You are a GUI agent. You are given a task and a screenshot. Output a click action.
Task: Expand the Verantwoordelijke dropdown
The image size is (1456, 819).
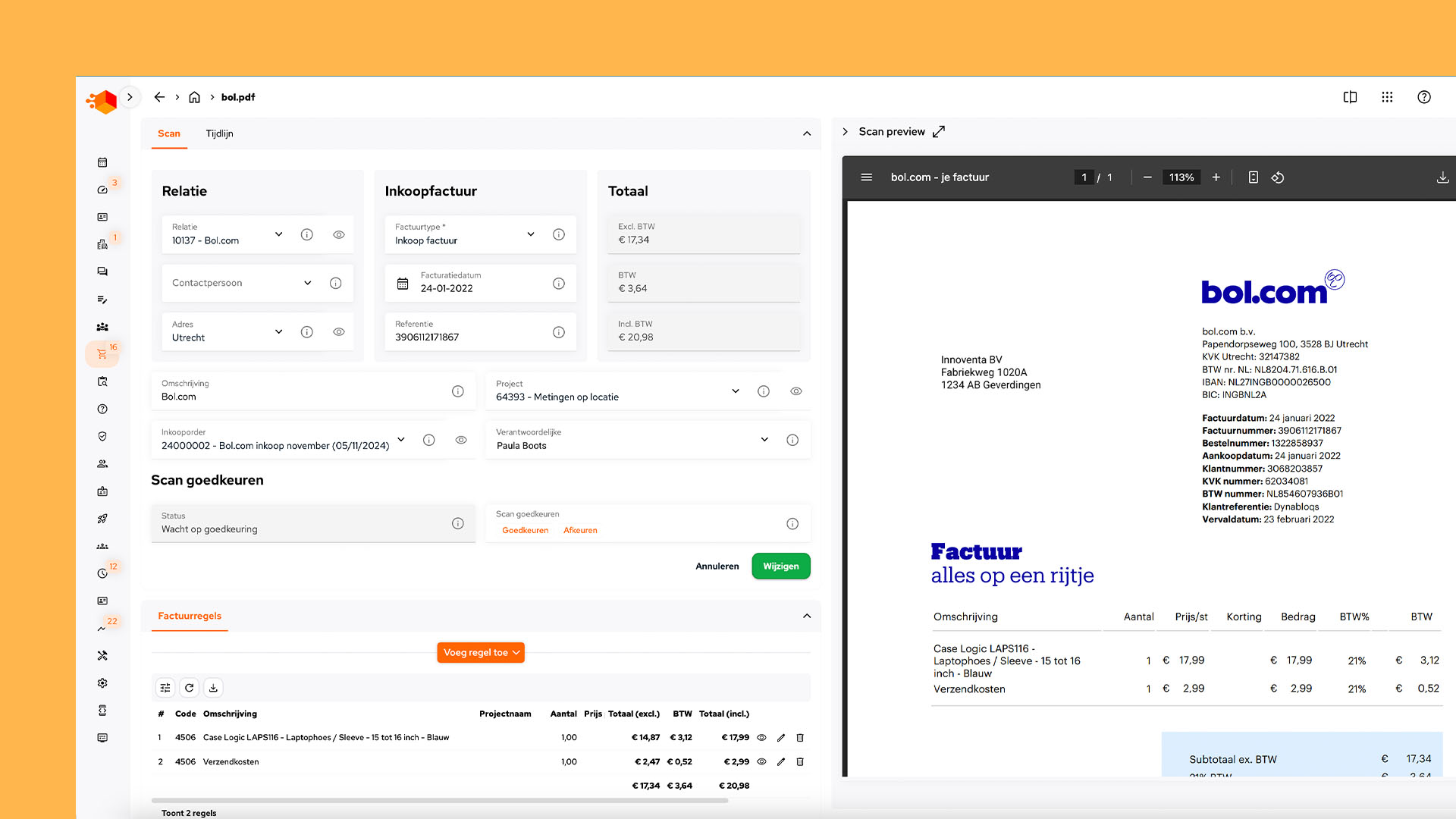764,440
